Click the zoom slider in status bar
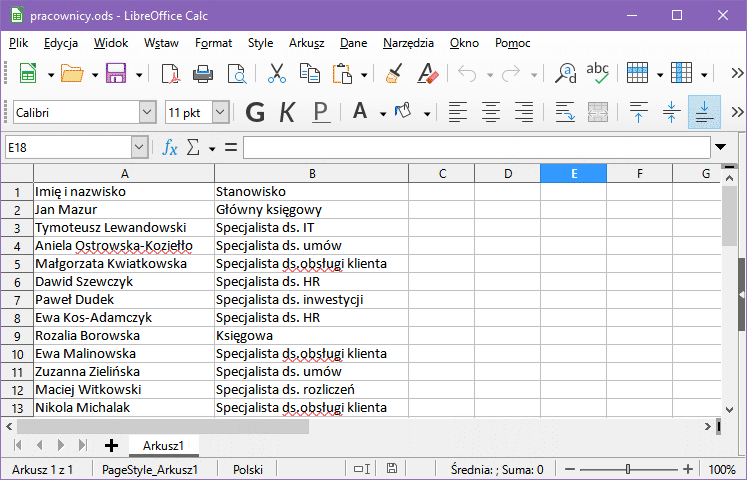 tap(627, 469)
